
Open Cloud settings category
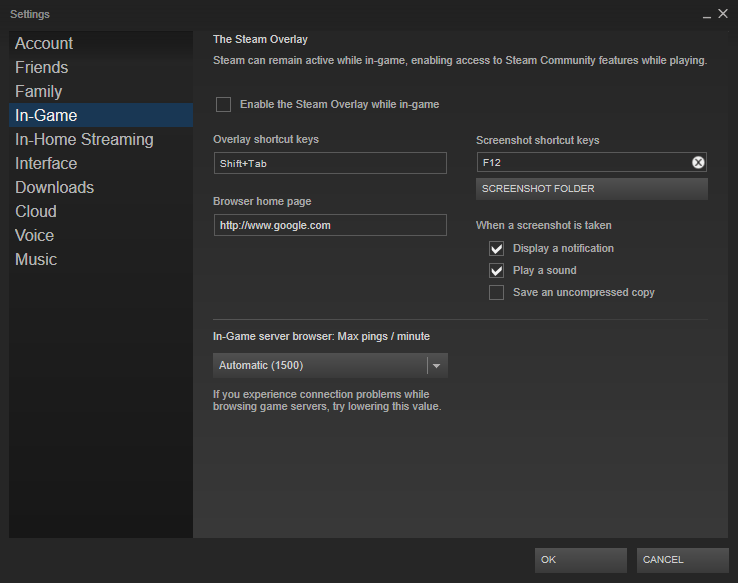click(101, 211)
